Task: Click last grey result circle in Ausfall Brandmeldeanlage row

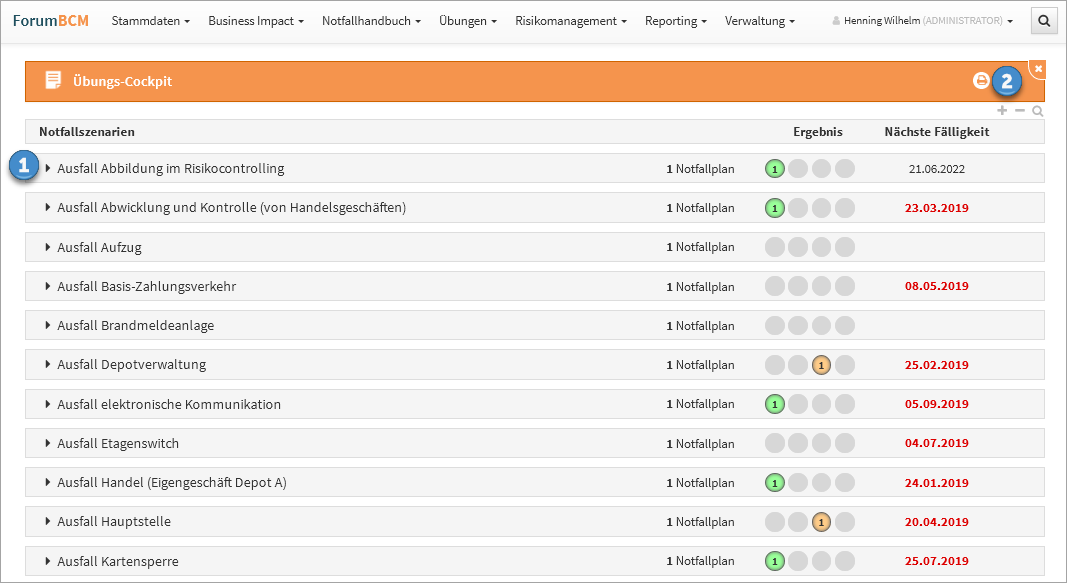Action: point(844,326)
